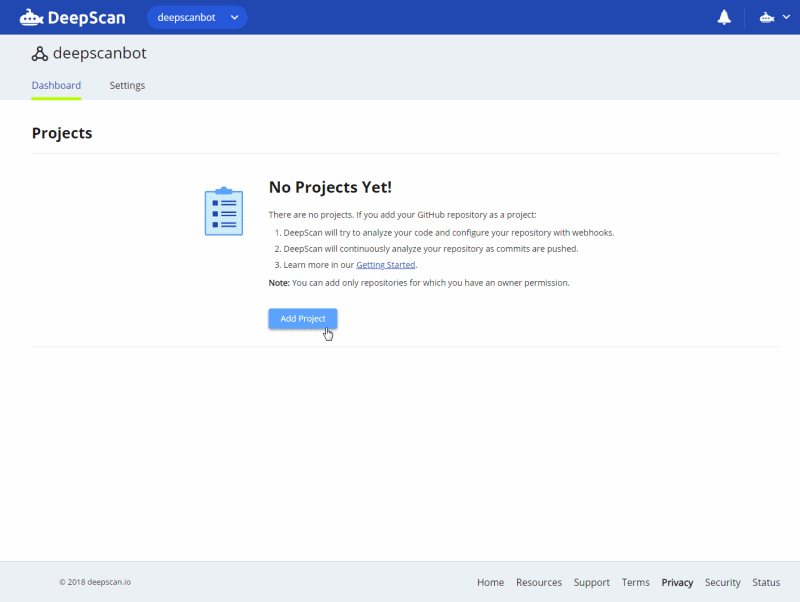This screenshot has height=602, width=800.
Task: Click the 'Note:' owner permission line
Action: tap(419, 283)
